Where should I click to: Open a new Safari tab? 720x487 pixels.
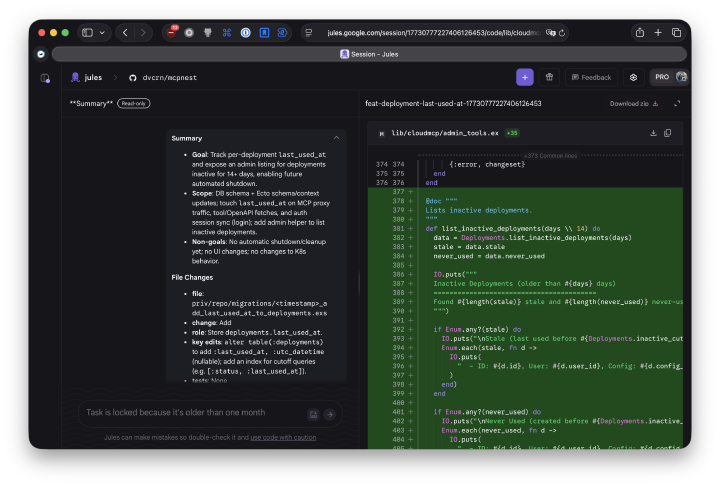(658, 33)
